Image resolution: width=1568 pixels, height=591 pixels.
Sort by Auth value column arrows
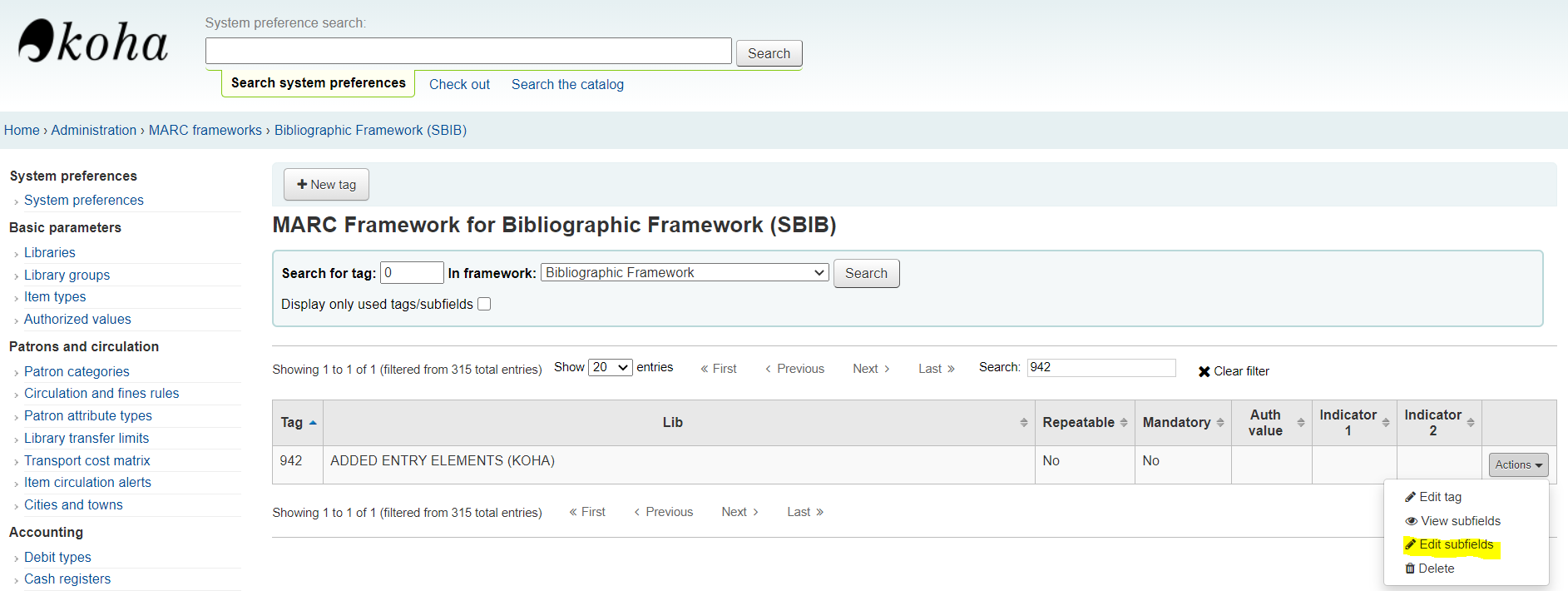[x=1301, y=423]
